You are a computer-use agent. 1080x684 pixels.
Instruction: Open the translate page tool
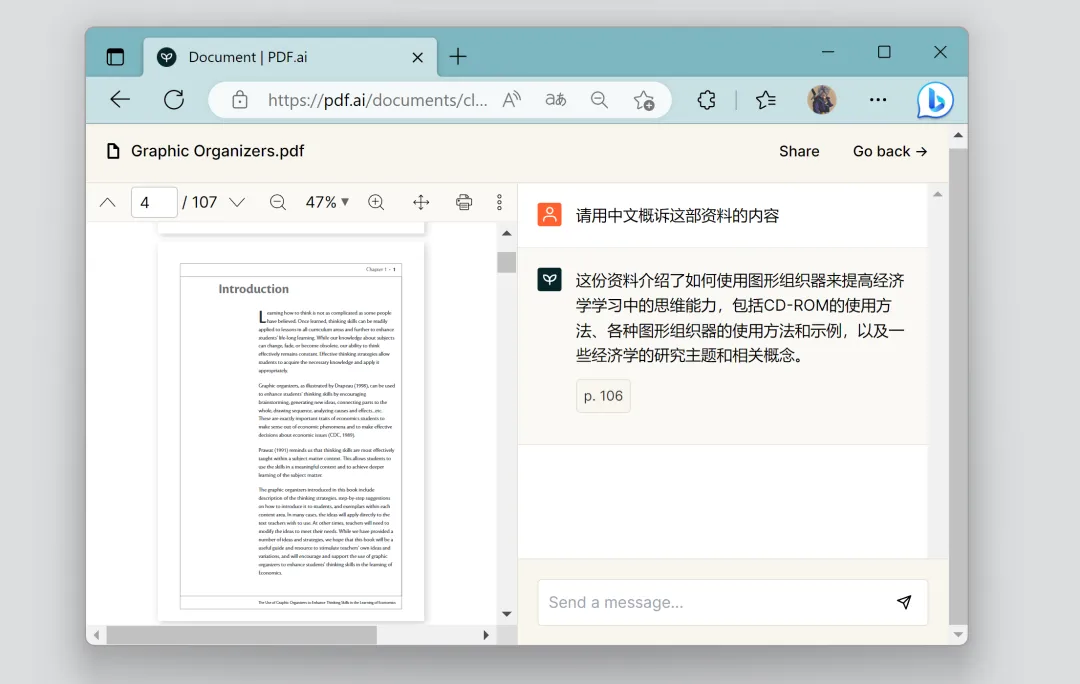555,99
